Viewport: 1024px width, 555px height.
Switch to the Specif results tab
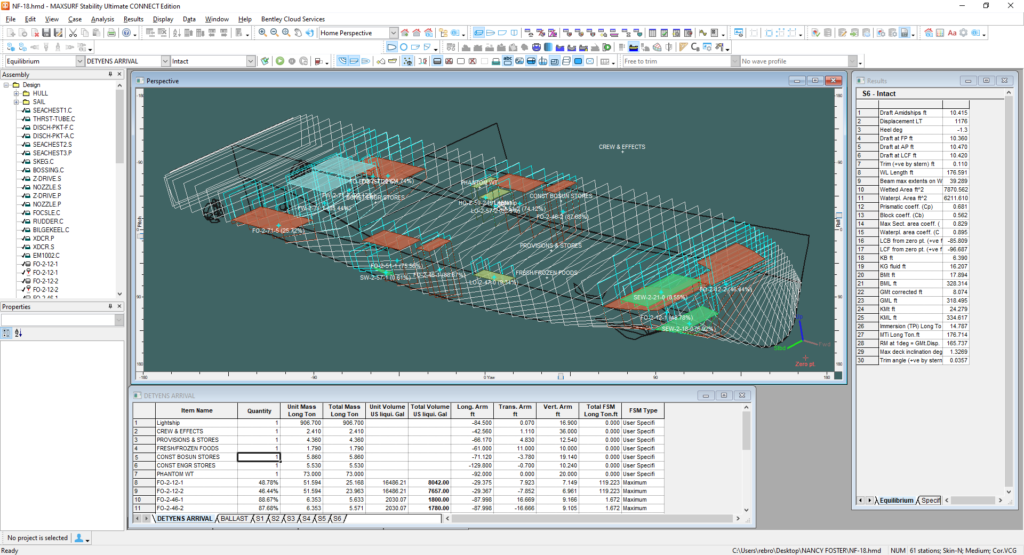click(931, 500)
